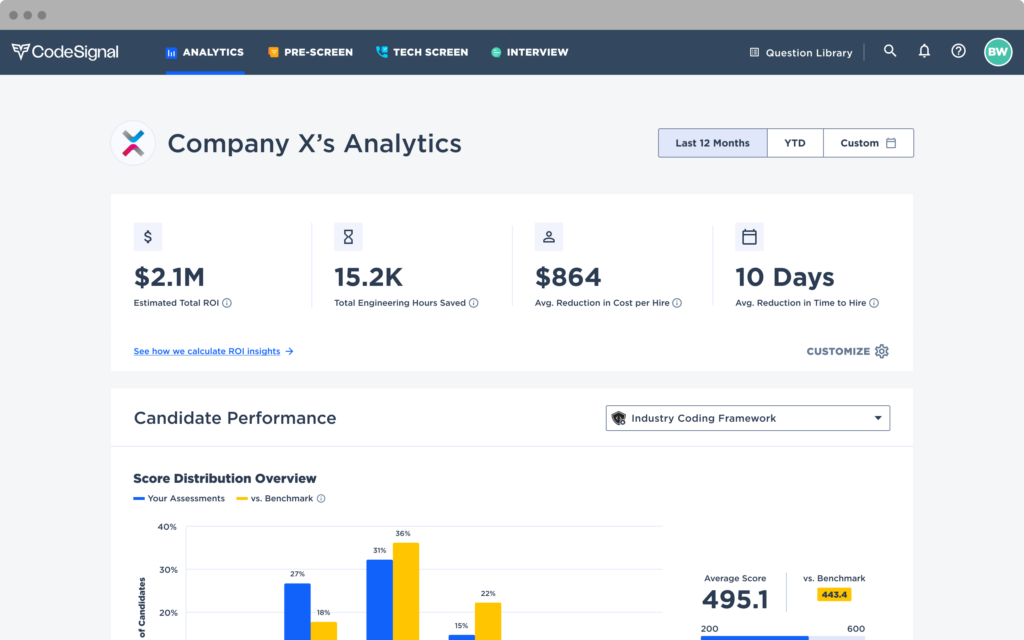This screenshot has width=1024, height=640.
Task: Show info for Total Engineering Hours Saved
Action: click(473, 303)
